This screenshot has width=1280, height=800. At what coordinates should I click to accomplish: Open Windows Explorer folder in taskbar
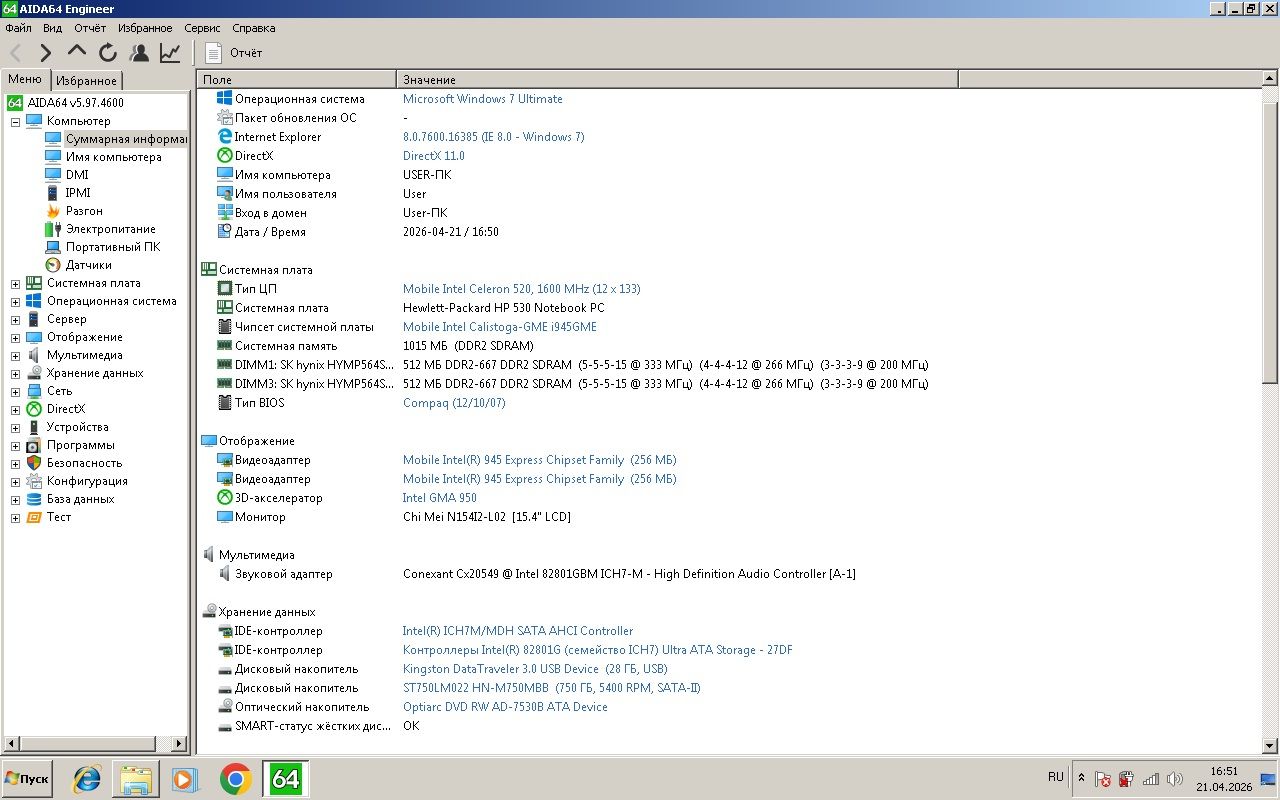pos(136,779)
